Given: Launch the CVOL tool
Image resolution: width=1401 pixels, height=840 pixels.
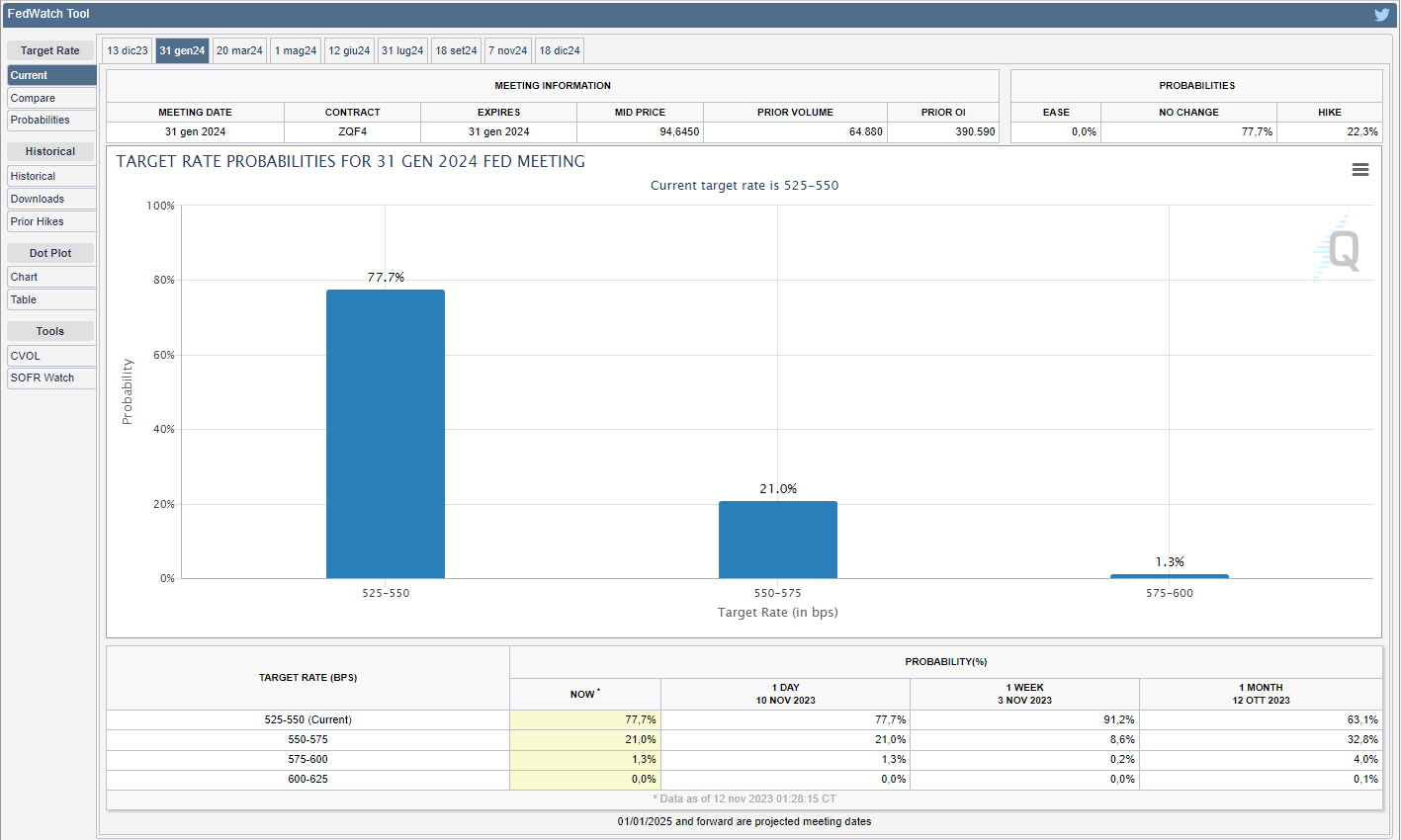Looking at the screenshot, I should [x=50, y=356].
